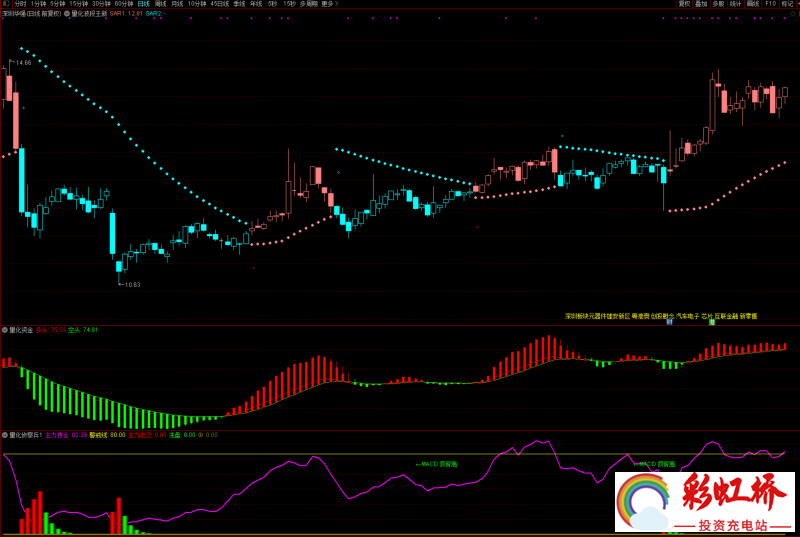Click the top-left panel toggle icon
This screenshot has width=800, height=537.
5,4
